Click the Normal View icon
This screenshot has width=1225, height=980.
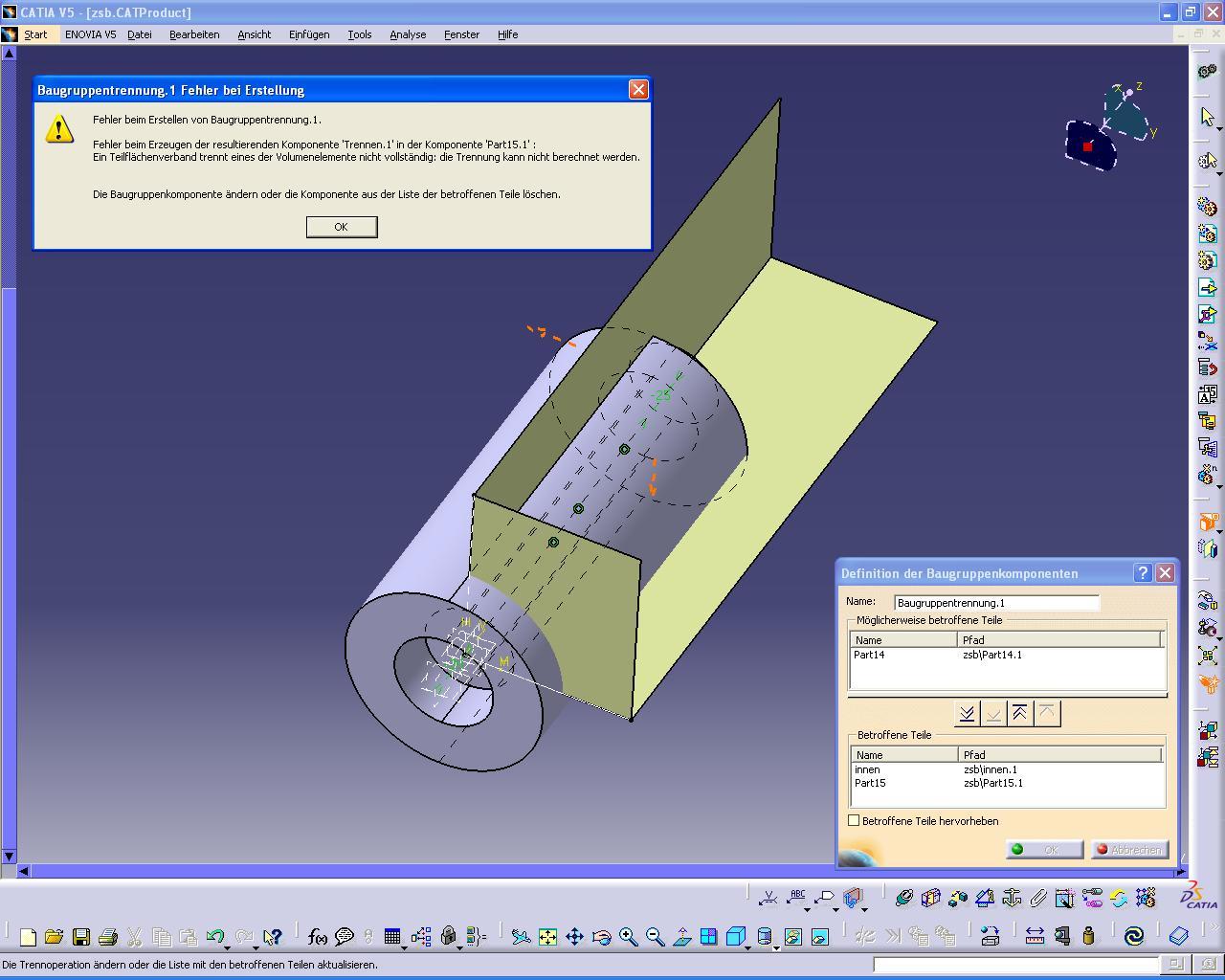[681, 937]
